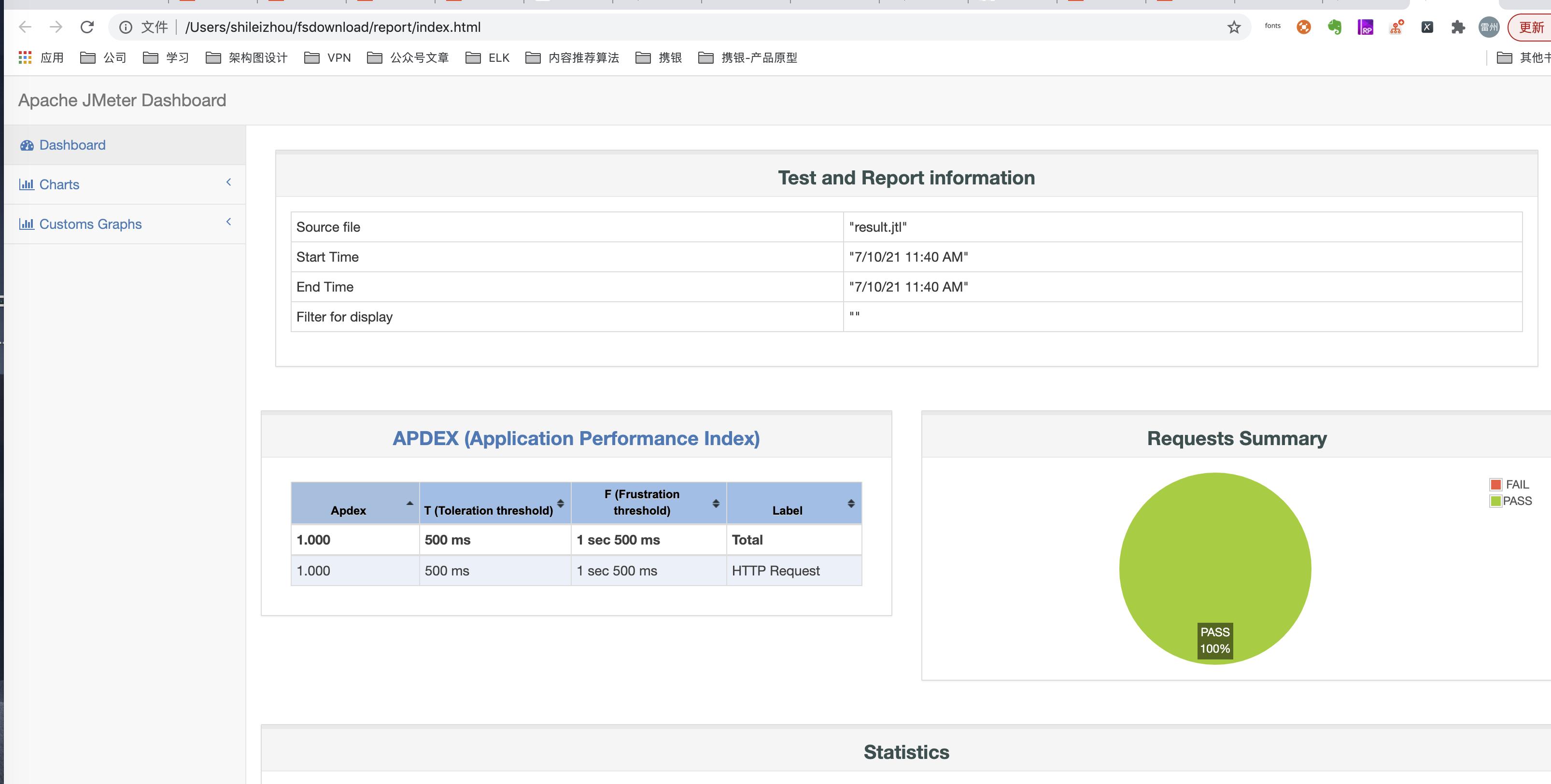Viewport: 1551px width, 784px height.
Task: Click the browser back arrow
Action: tap(25, 27)
